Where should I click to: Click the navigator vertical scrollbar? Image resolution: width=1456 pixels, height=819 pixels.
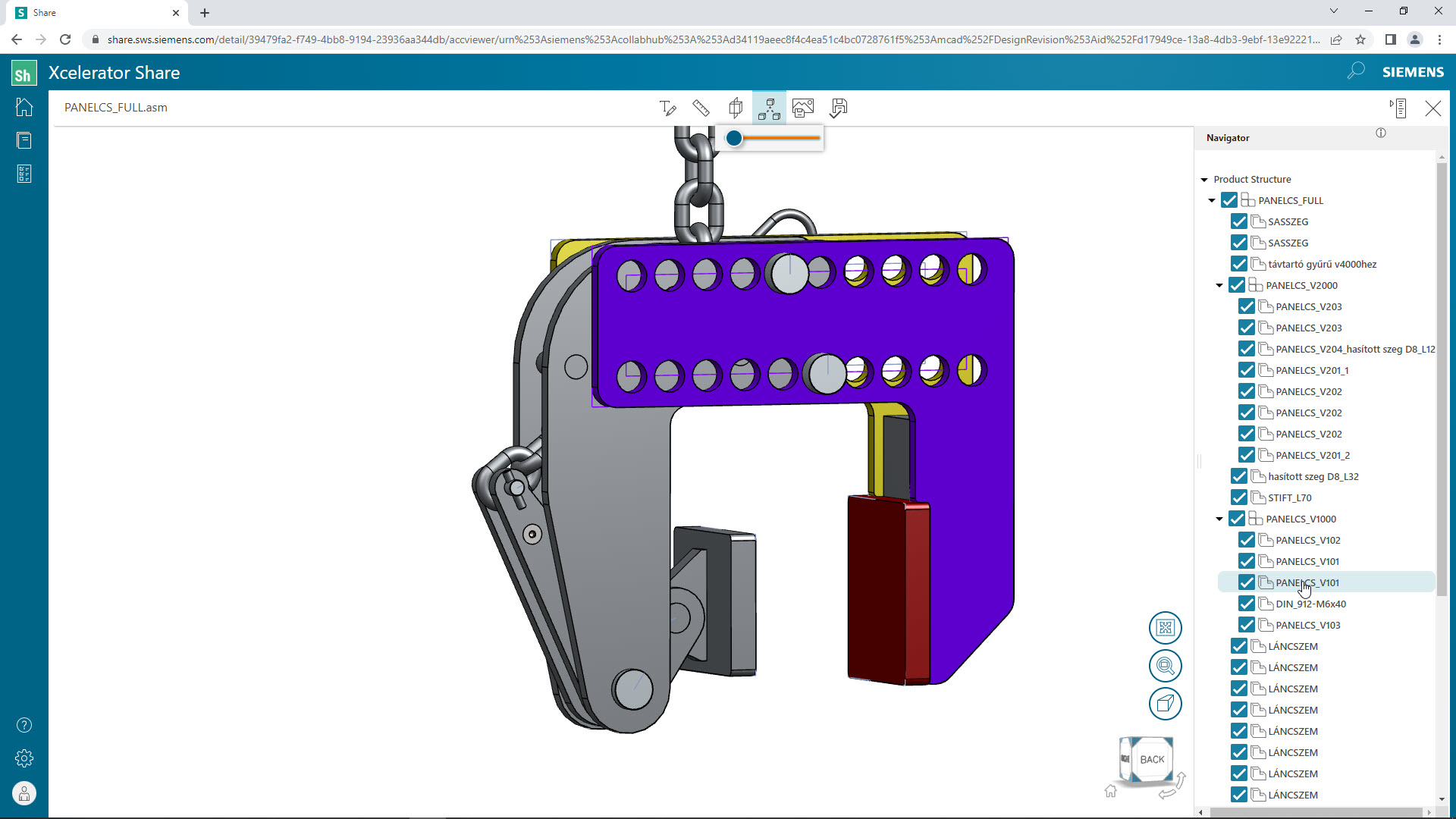[x=1442, y=379]
